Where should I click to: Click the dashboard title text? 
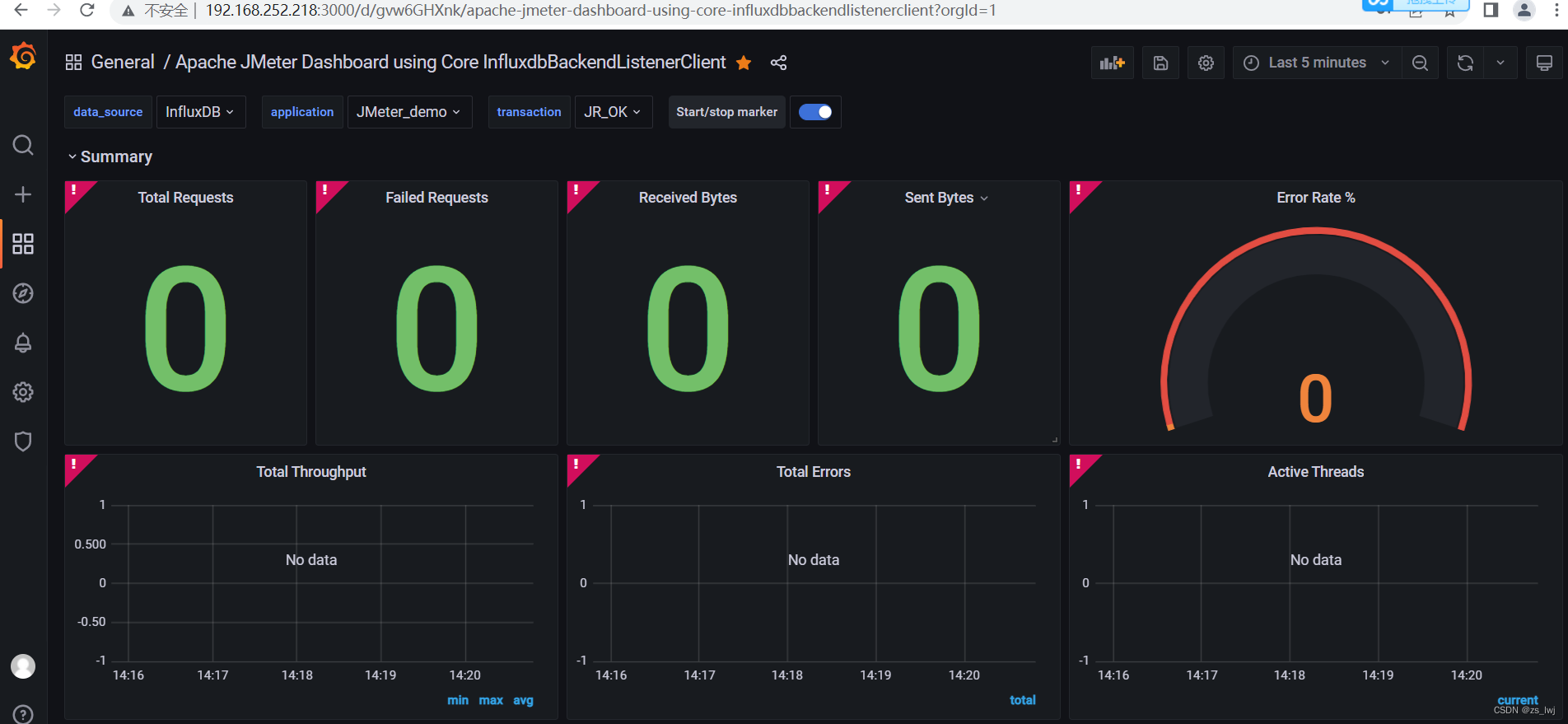pos(450,63)
